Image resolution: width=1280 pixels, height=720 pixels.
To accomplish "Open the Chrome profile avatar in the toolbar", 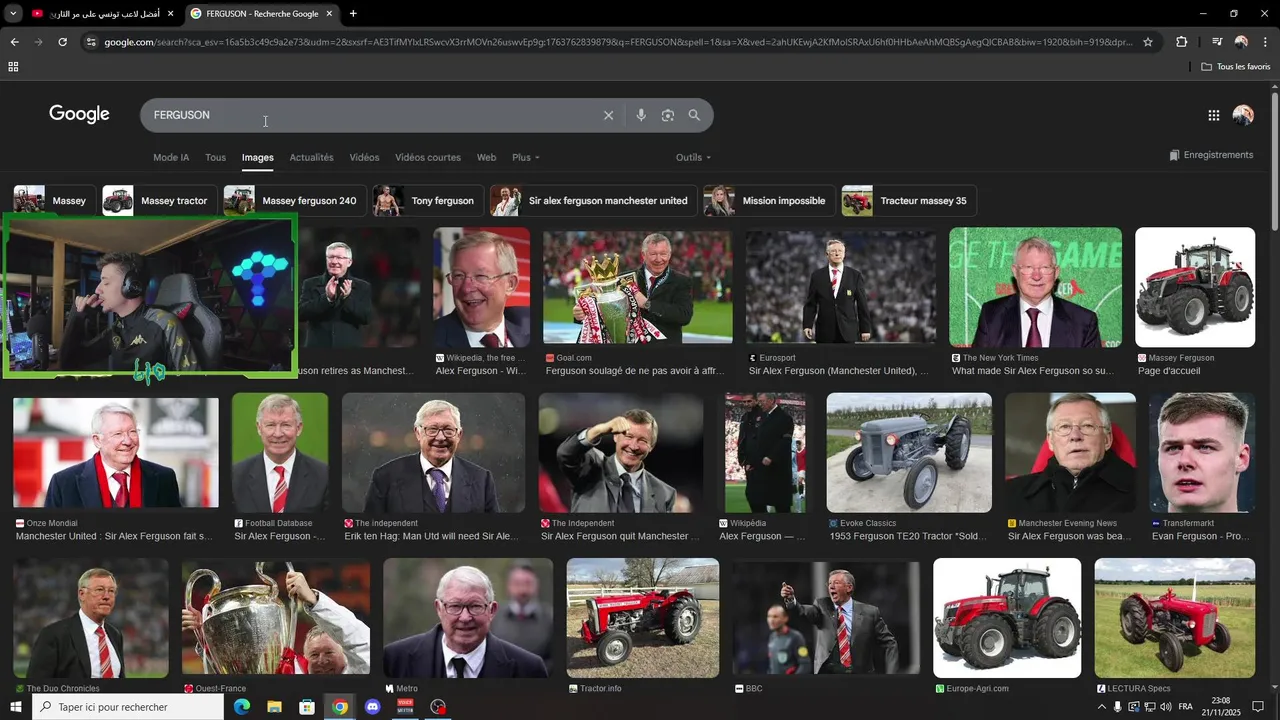I will tap(1241, 42).
